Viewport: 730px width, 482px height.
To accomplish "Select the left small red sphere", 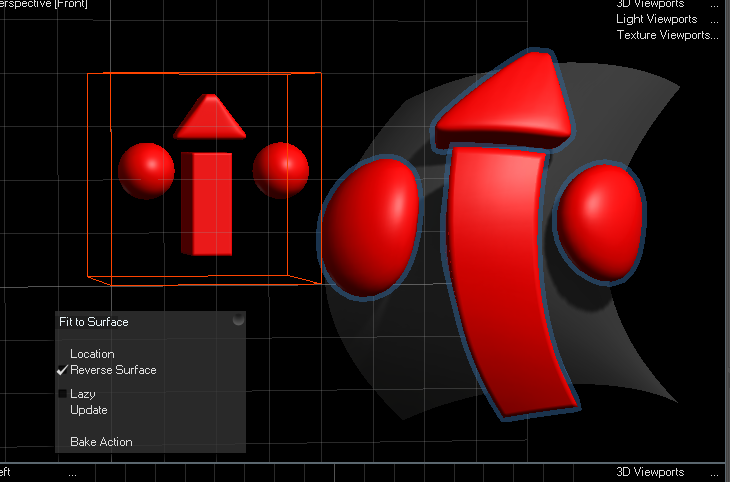I will [x=146, y=171].
